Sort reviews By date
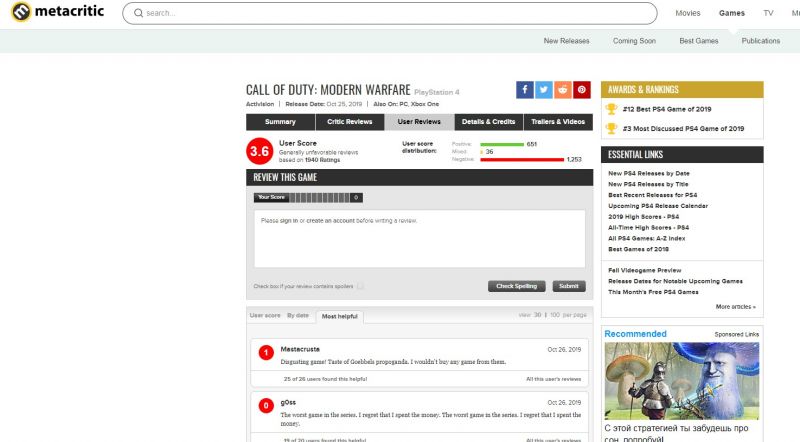Image resolution: width=800 pixels, height=442 pixels. (298, 315)
